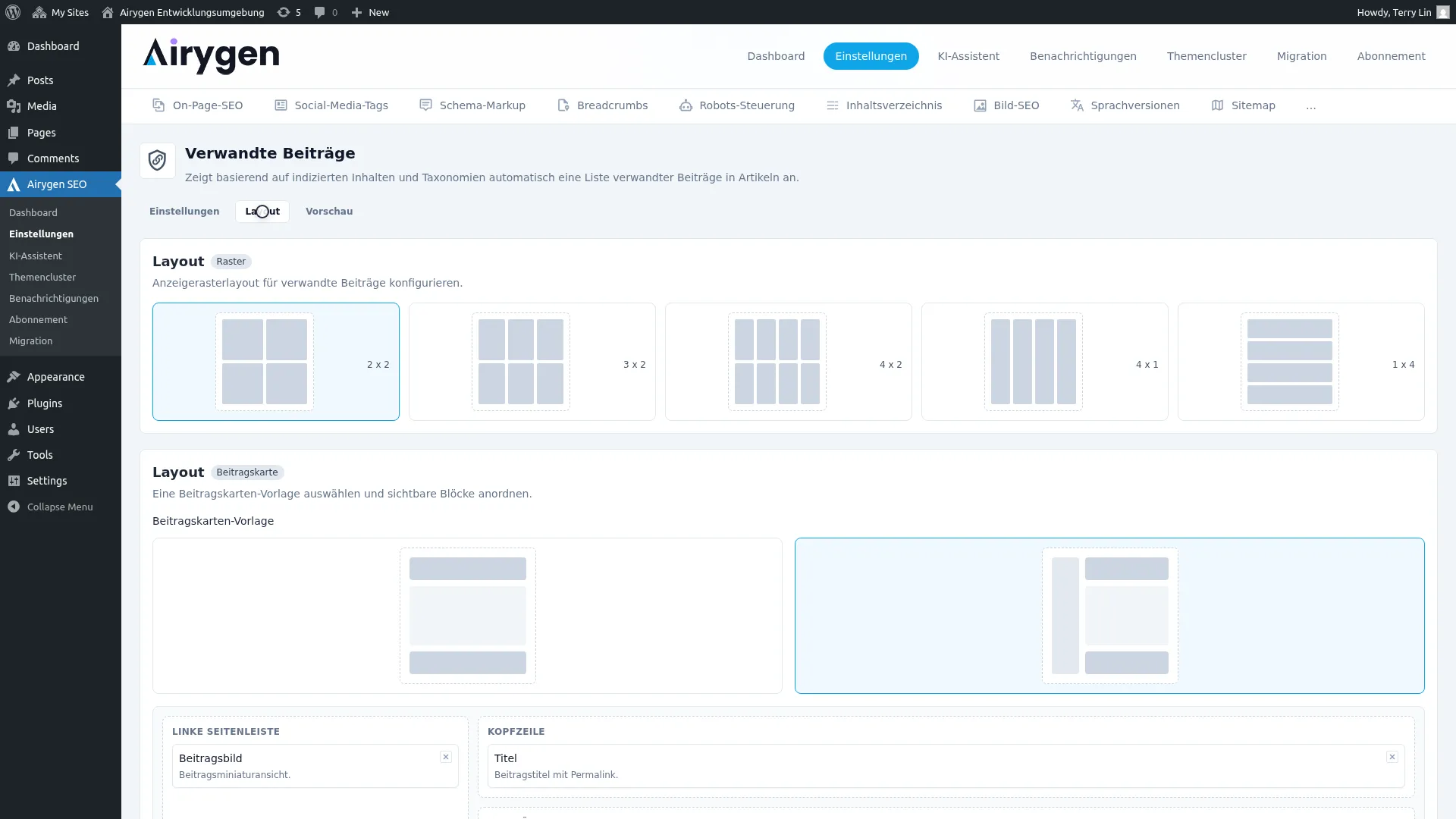Viewport: 1456px width, 819px height.
Task: Click the Titel block card
Action: click(946, 766)
